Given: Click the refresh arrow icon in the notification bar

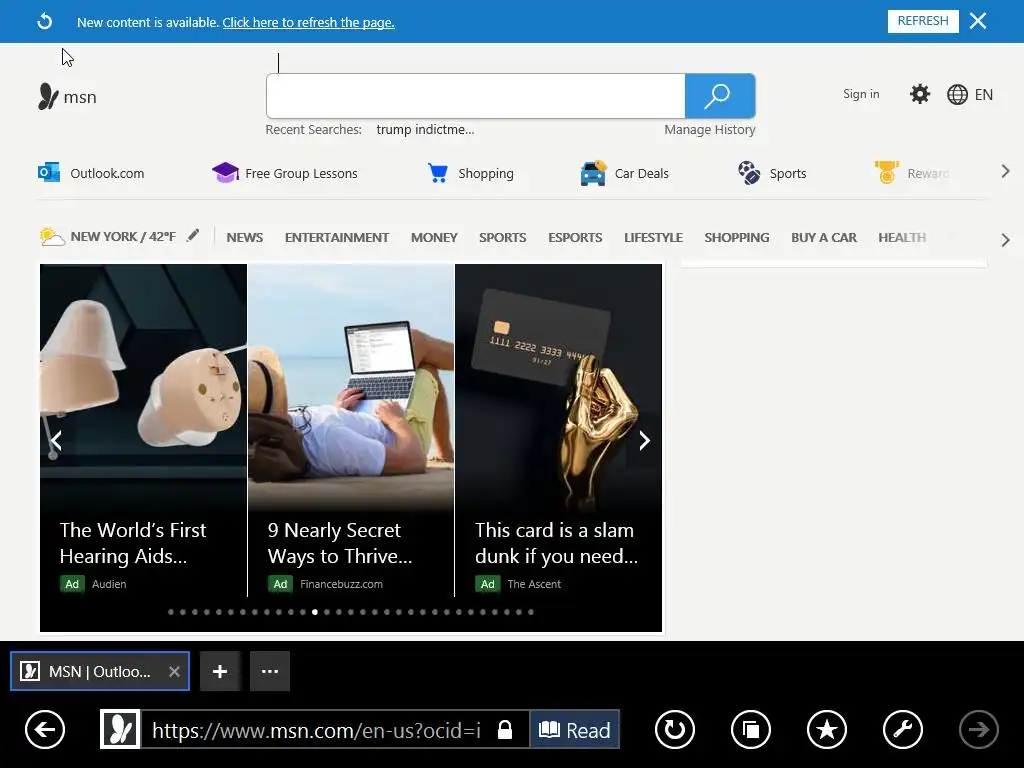Looking at the screenshot, I should click(x=44, y=22).
